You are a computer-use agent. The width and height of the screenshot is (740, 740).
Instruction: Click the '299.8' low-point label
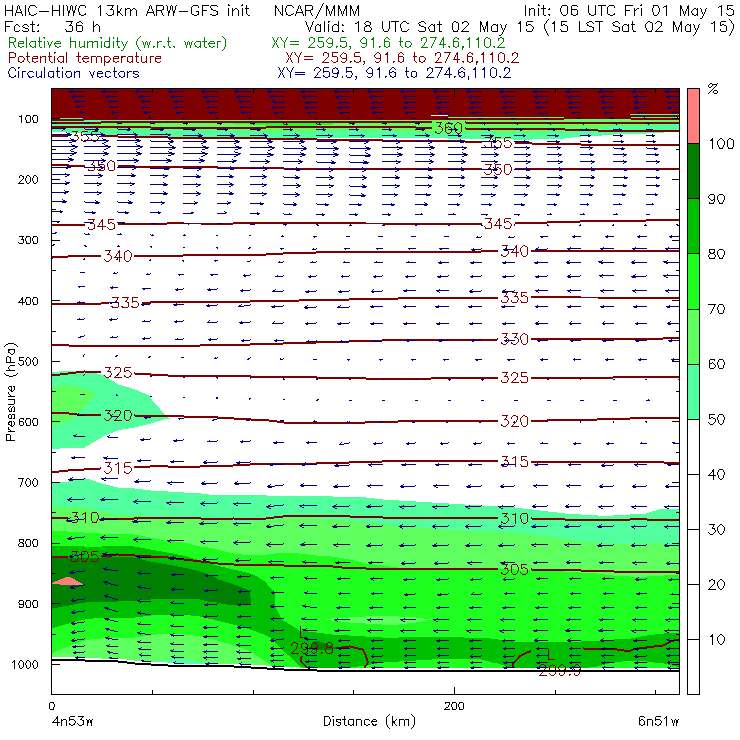tap(311, 648)
